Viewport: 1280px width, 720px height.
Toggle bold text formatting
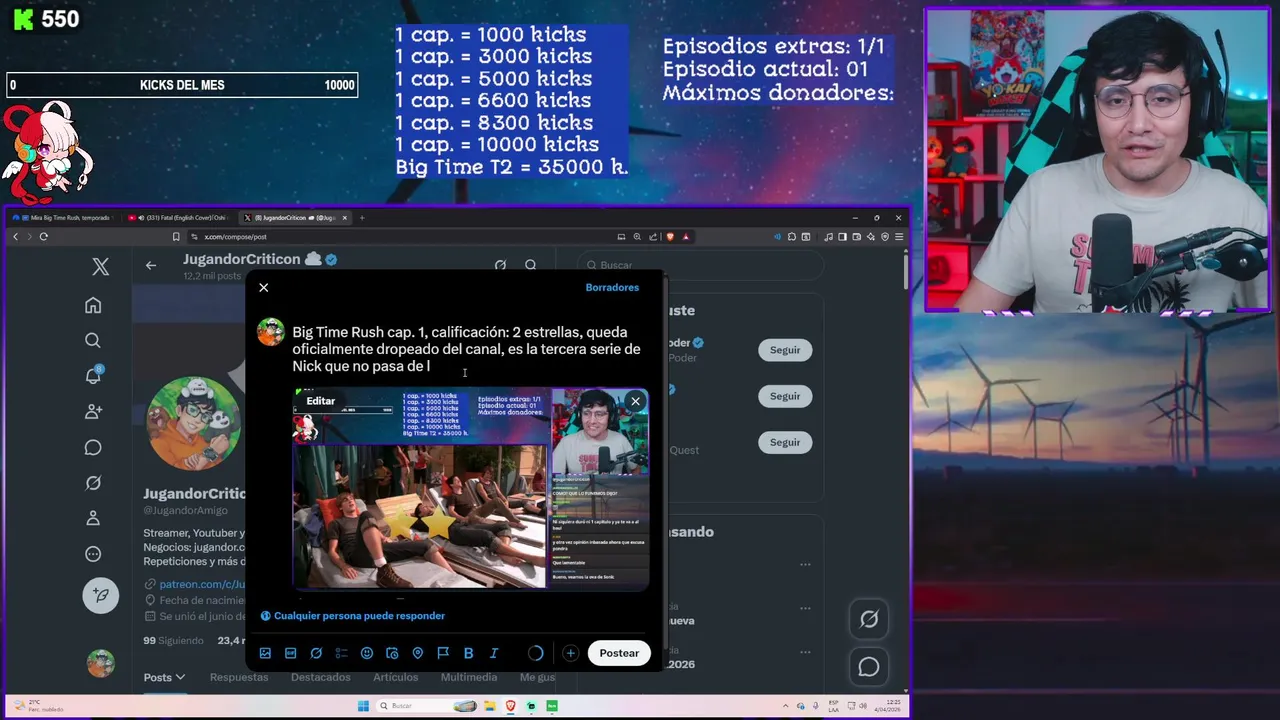coord(468,653)
